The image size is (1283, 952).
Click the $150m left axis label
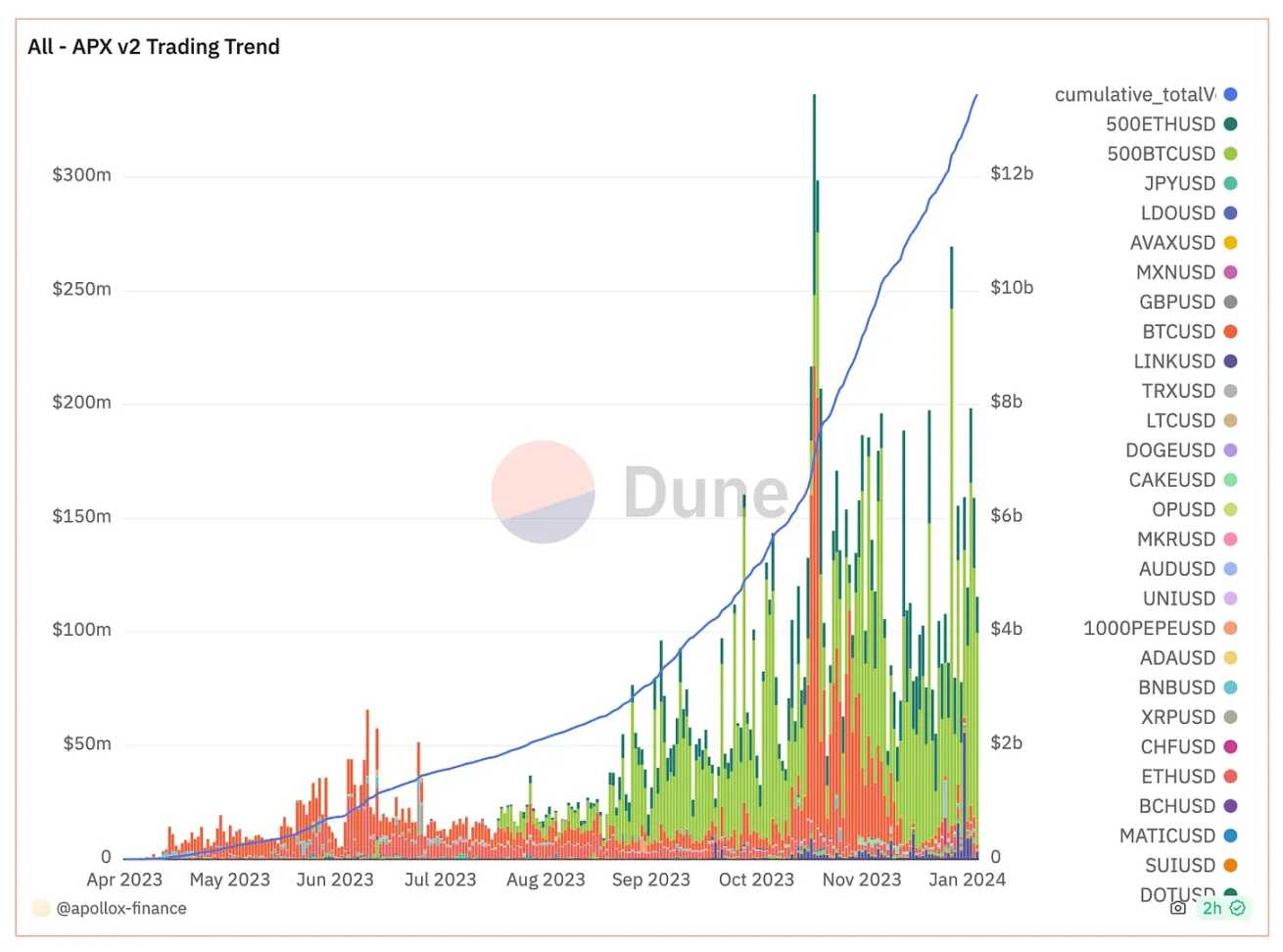coord(81,516)
